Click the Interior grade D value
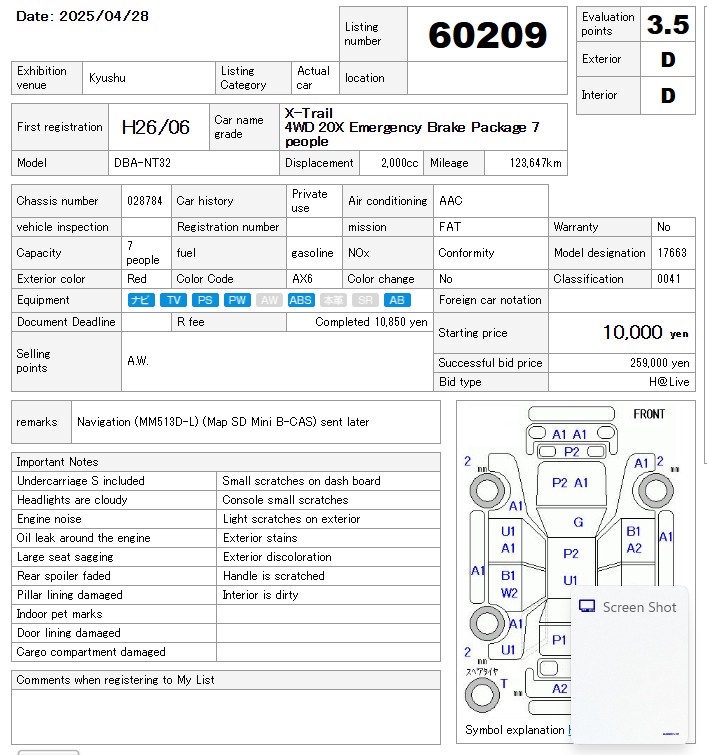The height and width of the screenshot is (755, 707). point(668,95)
